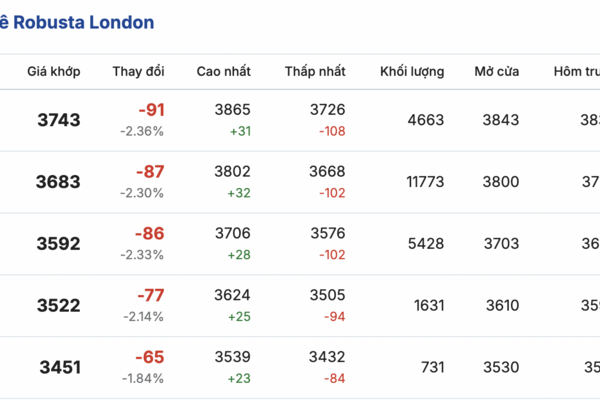
Task: Click the matched price 3522
Action: coord(59,306)
